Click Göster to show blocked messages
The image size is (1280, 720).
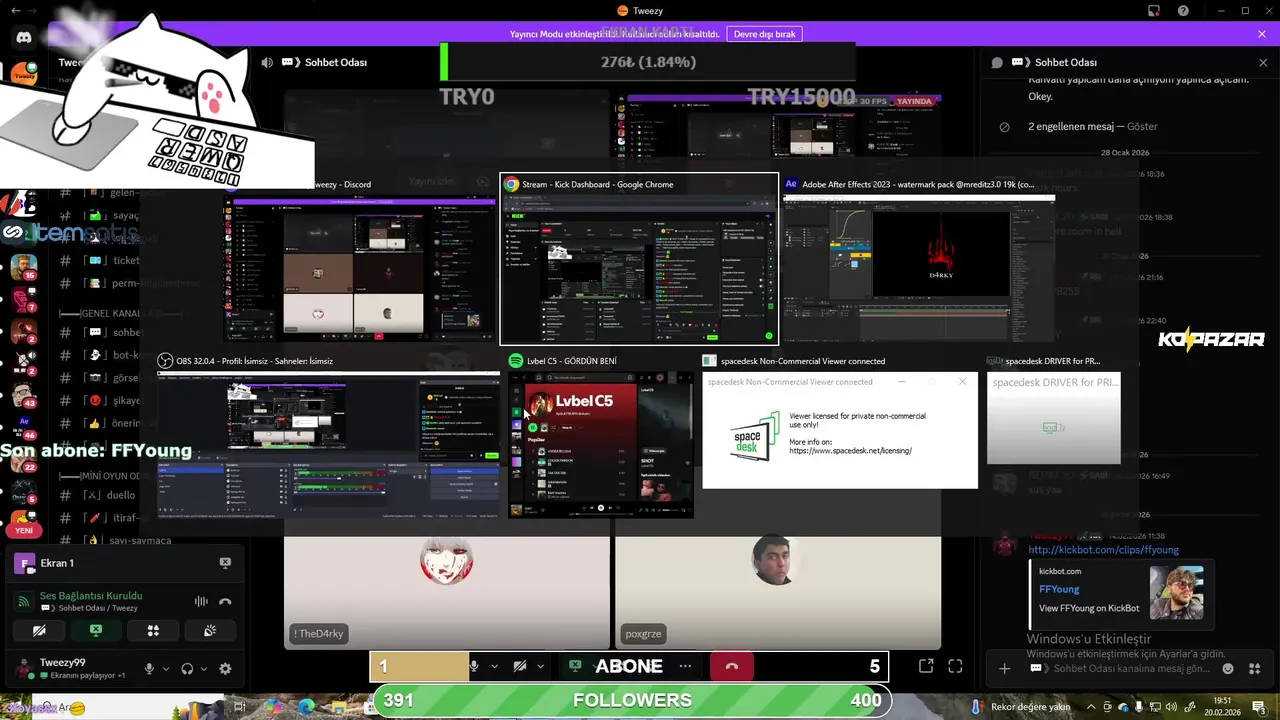[1142, 127]
